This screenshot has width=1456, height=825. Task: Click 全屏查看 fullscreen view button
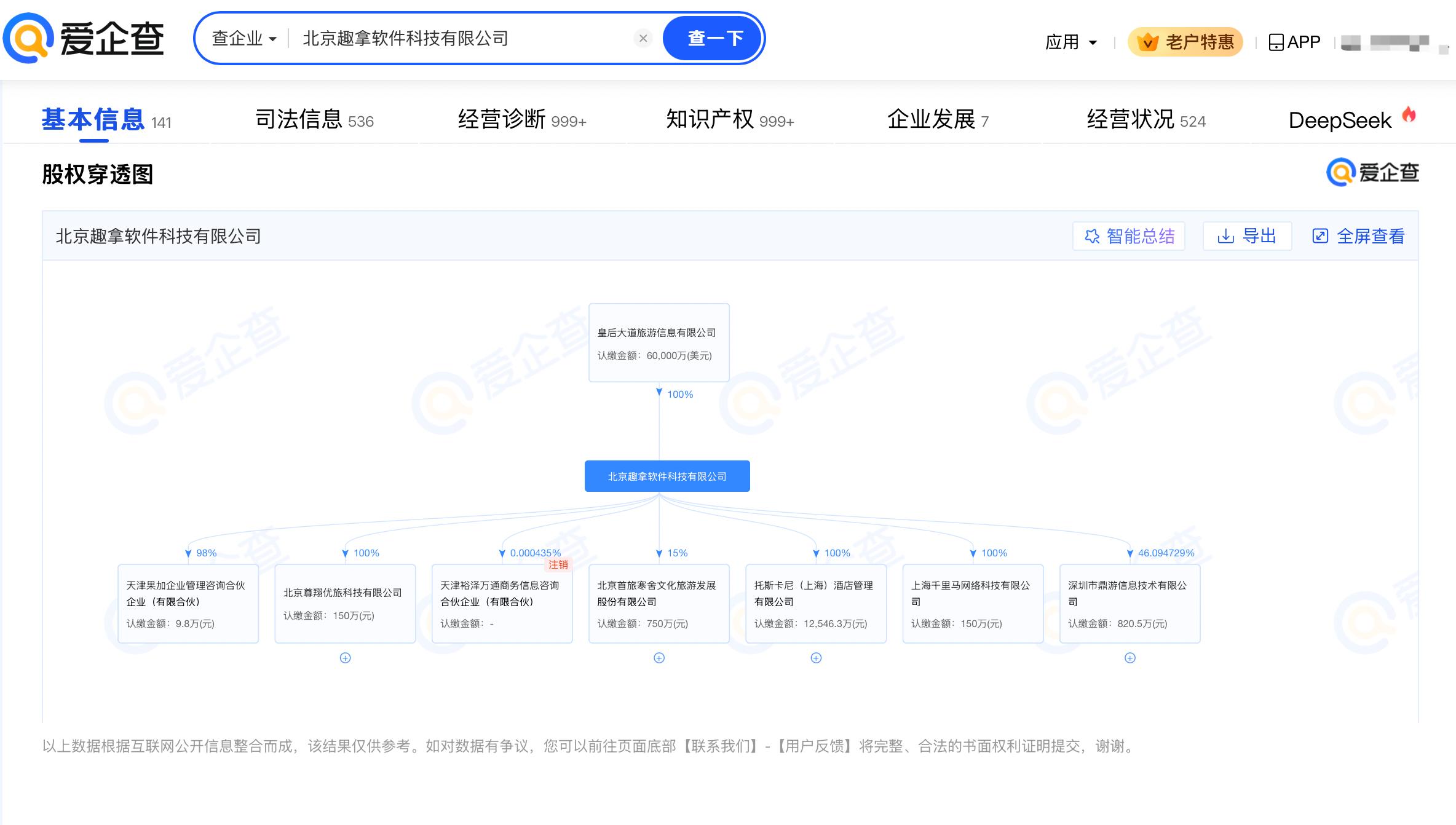tap(1358, 236)
